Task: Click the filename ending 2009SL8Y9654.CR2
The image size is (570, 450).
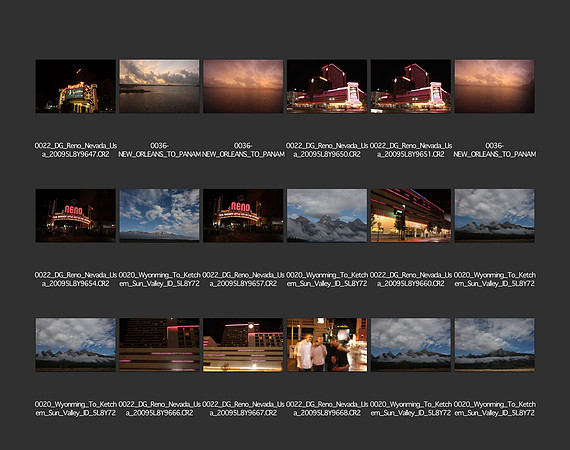Action: click(76, 280)
